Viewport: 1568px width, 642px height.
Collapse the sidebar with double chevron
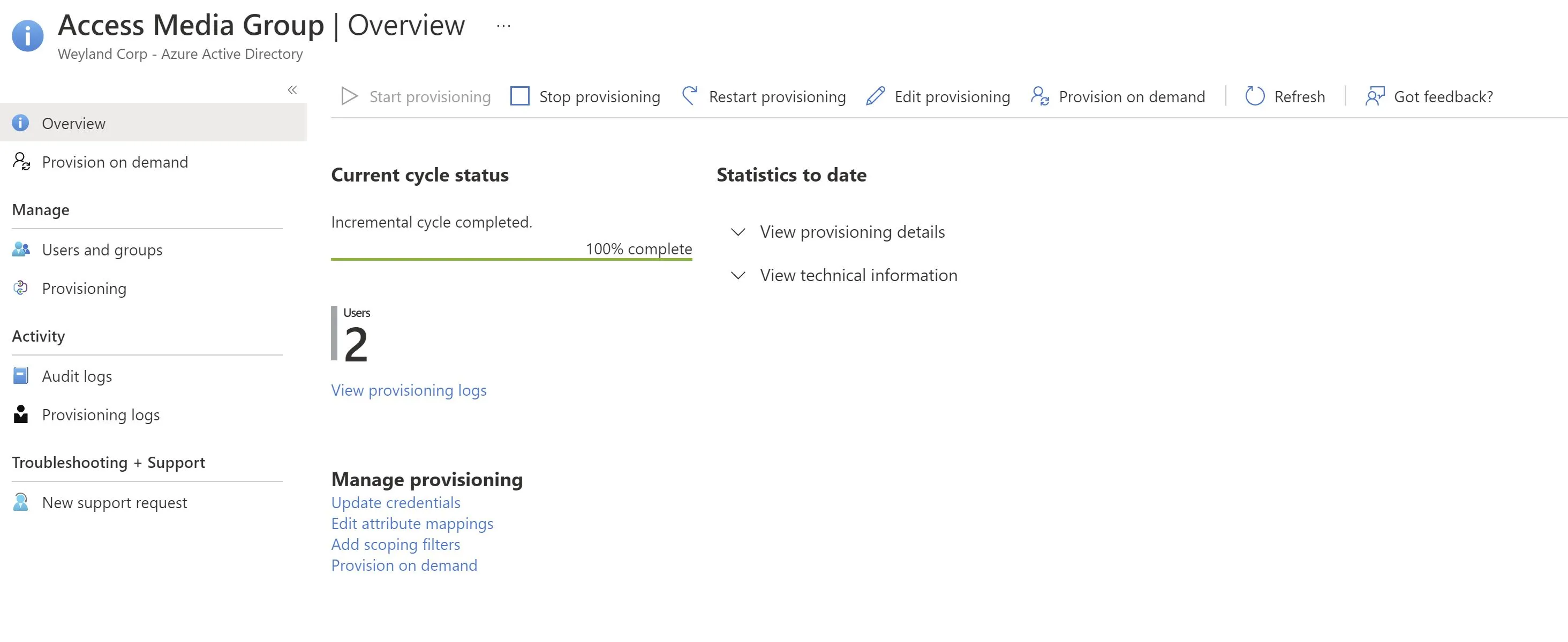(292, 90)
